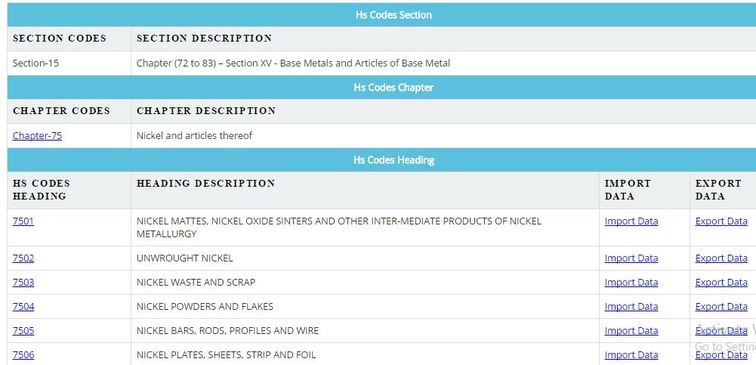View Import Data for nickel bars and rods
Viewport: 756px width, 365px height.
point(631,330)
